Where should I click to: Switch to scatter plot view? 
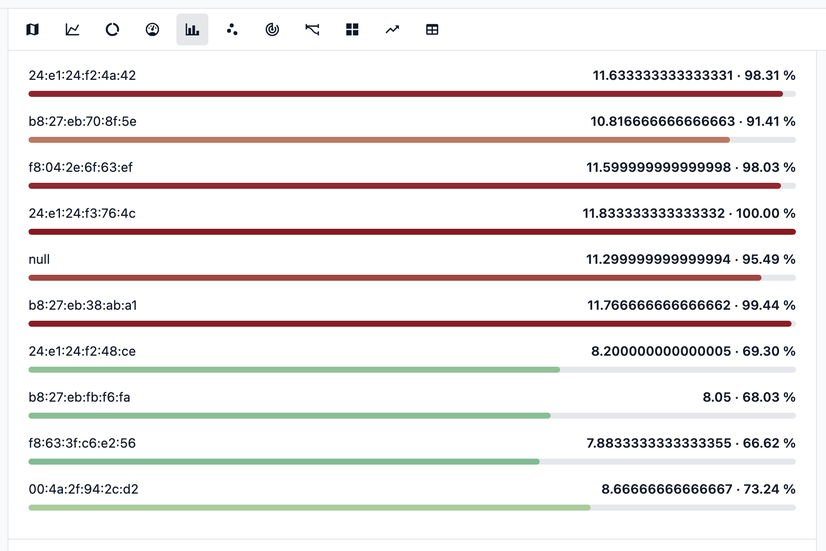232,30
